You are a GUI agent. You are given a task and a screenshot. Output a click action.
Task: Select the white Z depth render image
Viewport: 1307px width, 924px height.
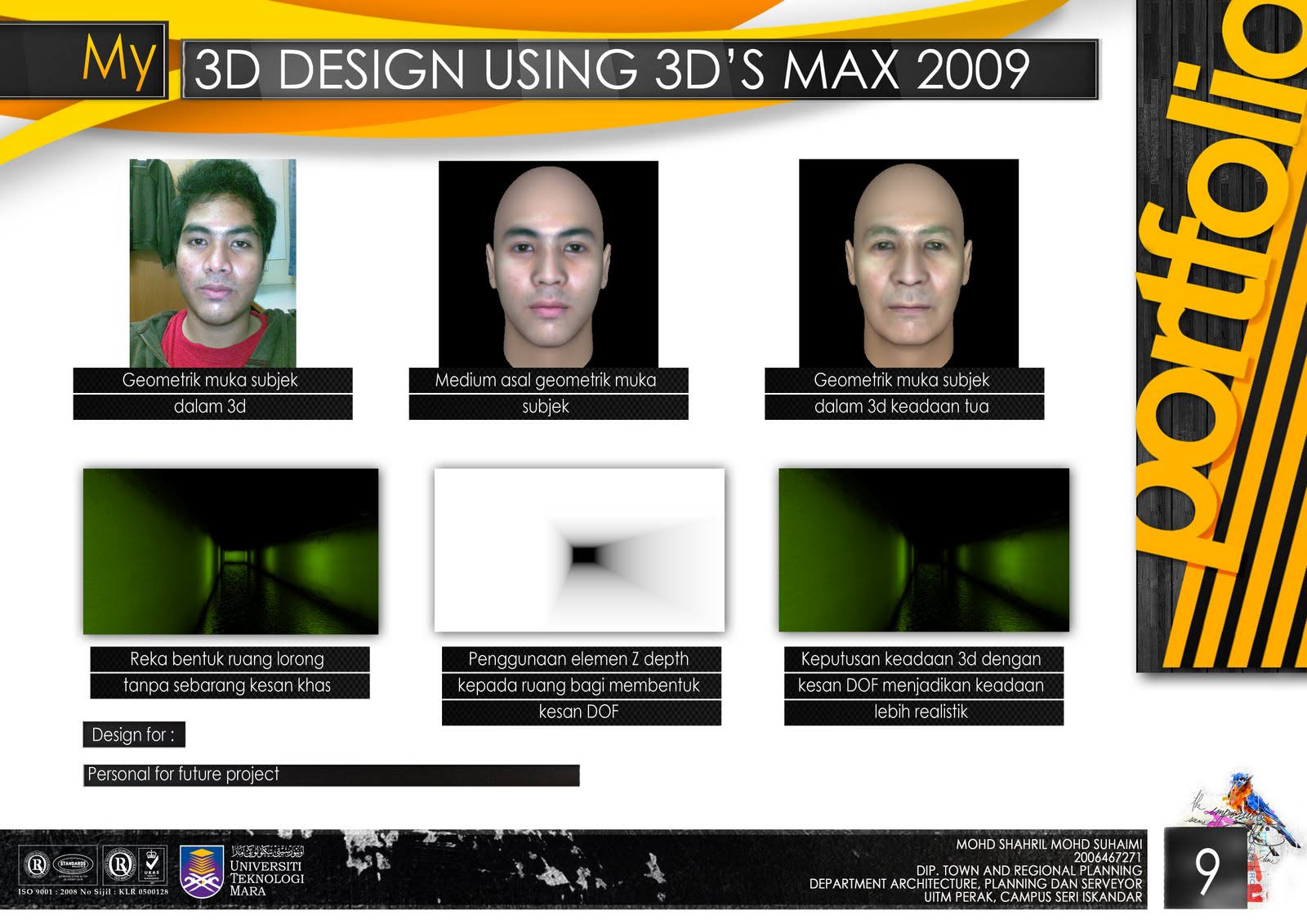(x=579, y=550)
